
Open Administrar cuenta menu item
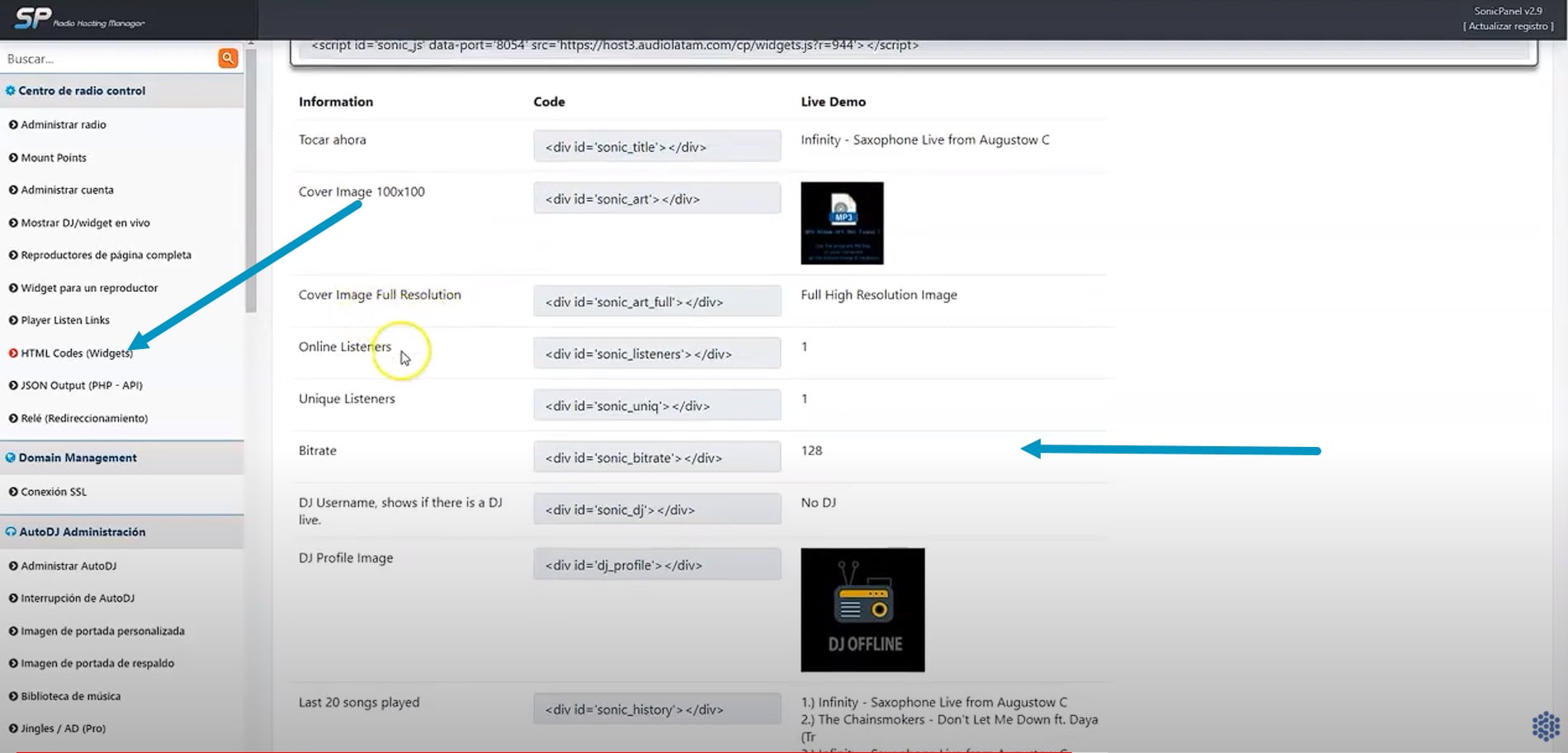(68, 190)
